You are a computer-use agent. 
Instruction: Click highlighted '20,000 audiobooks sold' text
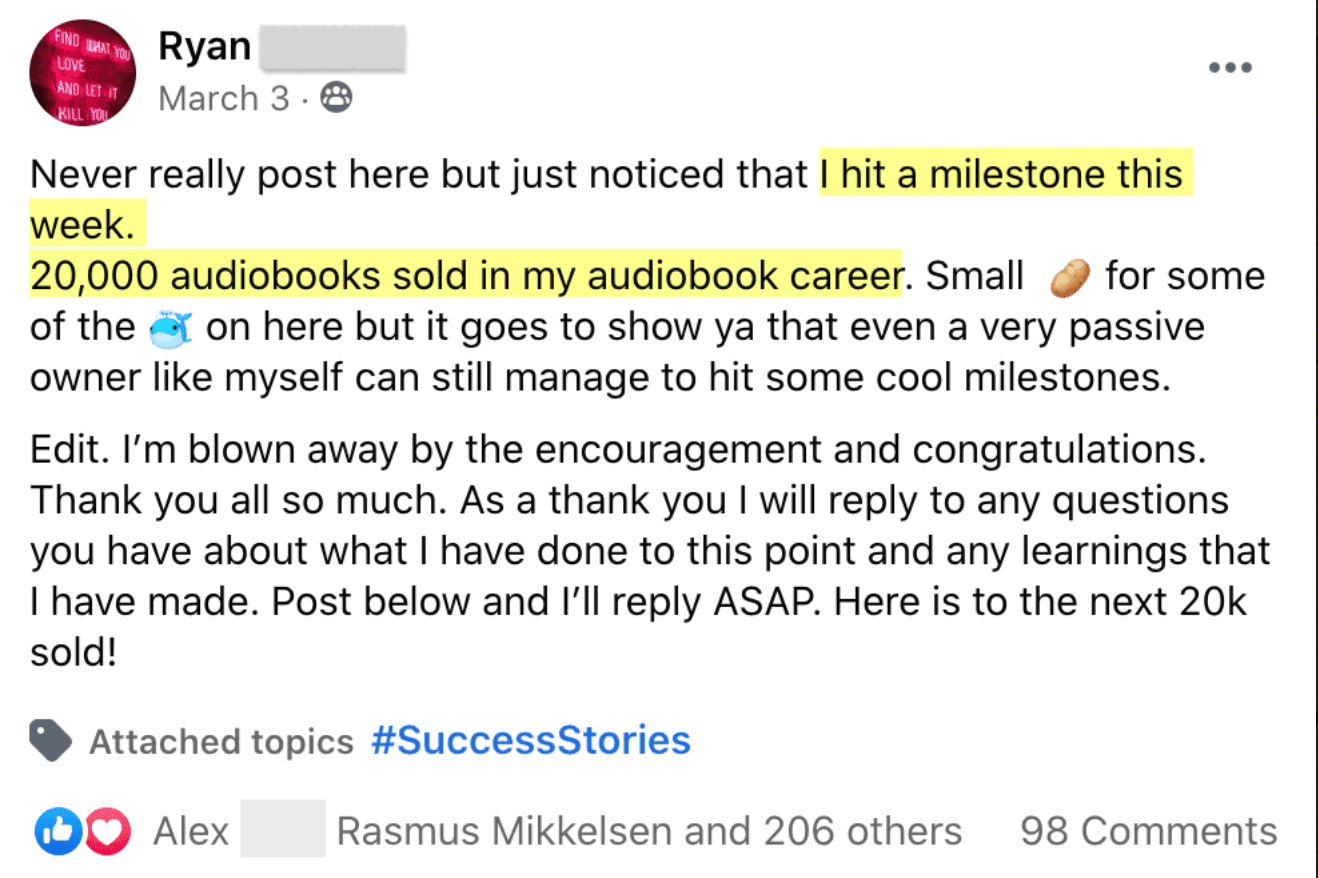[465, 276]
